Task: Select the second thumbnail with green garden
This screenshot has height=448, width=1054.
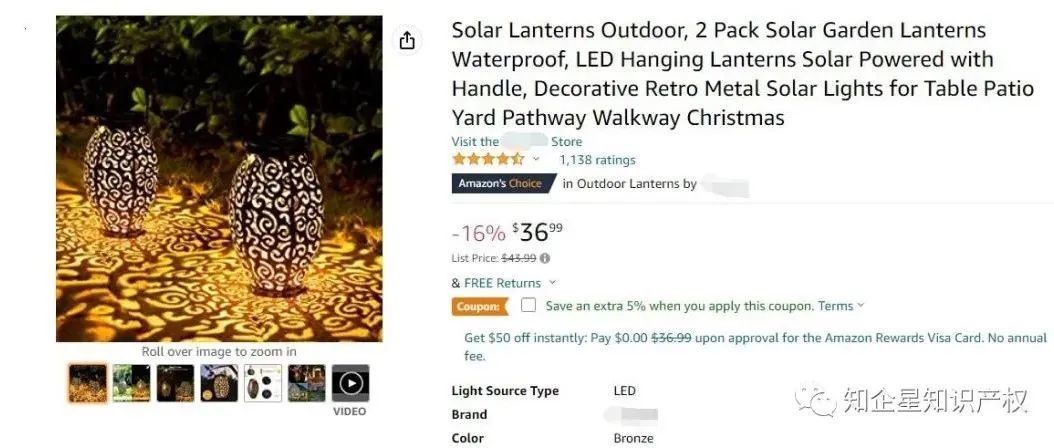Action: point(131,383)
